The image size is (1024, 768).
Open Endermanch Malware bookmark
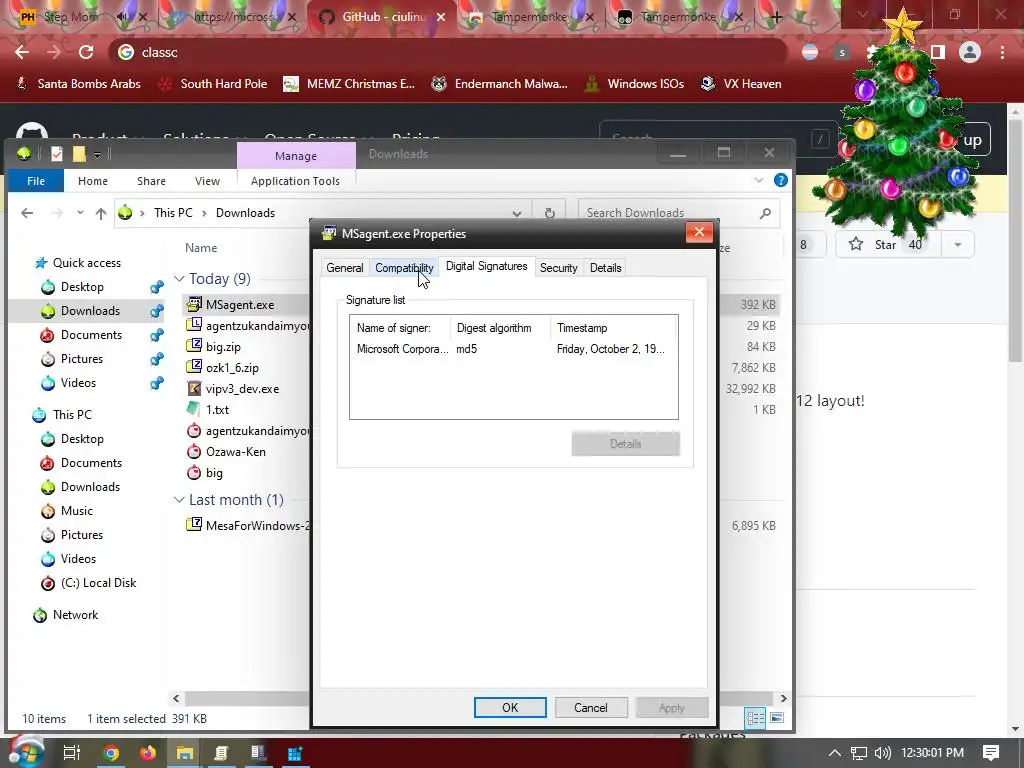pyautogui.click(x=500, y=84)
